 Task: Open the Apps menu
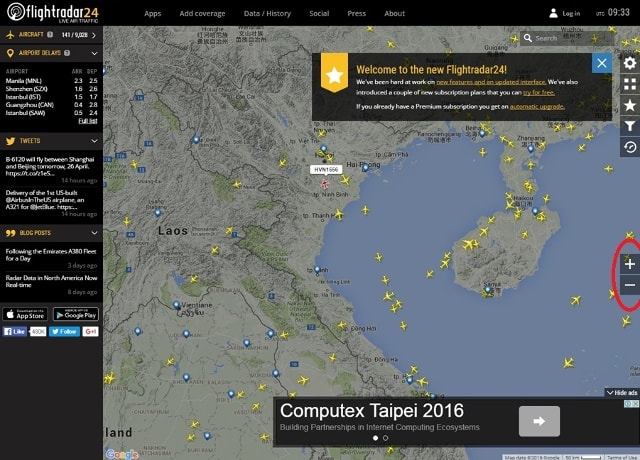pos(153,13)
